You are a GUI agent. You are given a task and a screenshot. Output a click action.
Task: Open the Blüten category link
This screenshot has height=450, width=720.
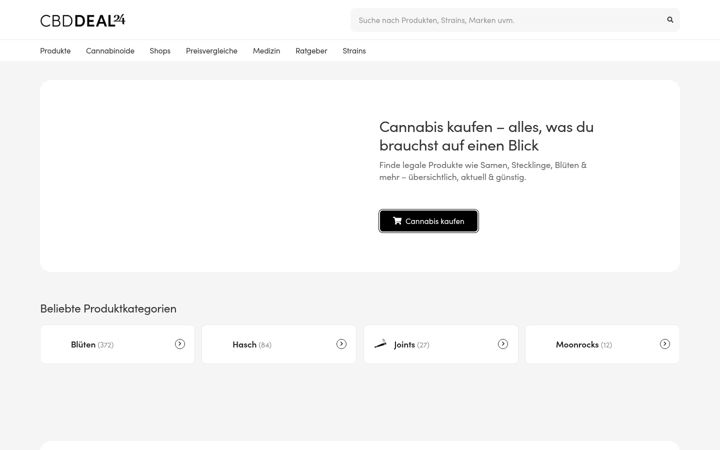(x=118, y=344)
